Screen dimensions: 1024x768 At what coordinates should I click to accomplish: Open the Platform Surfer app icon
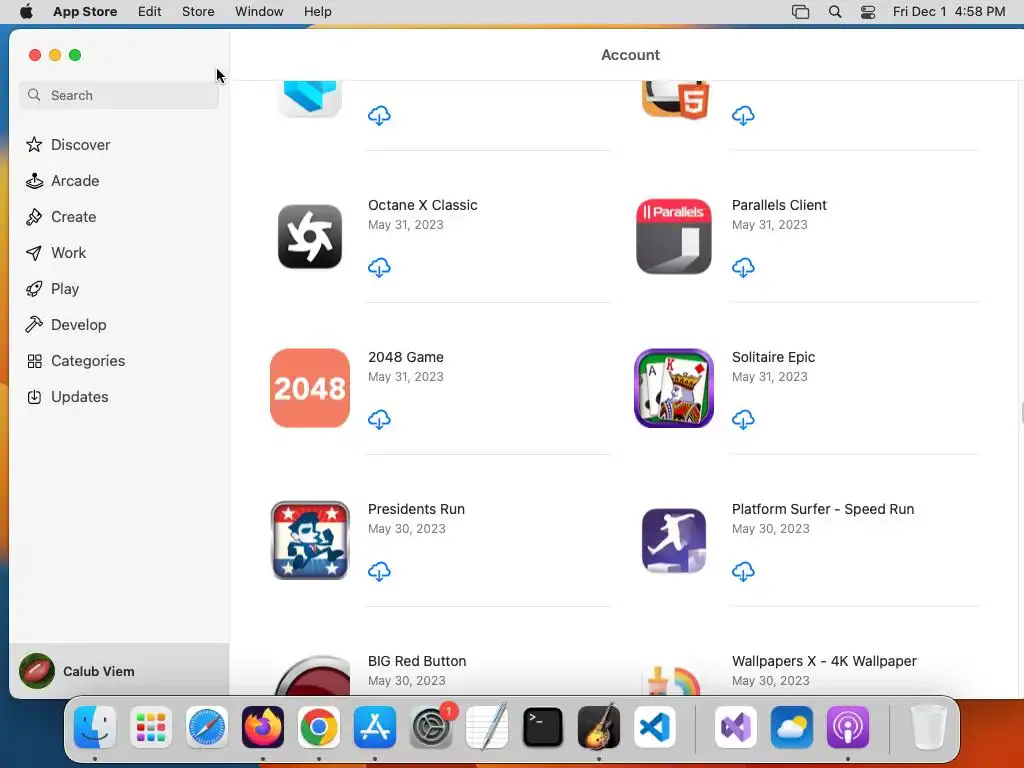click(x=673, y=540)
